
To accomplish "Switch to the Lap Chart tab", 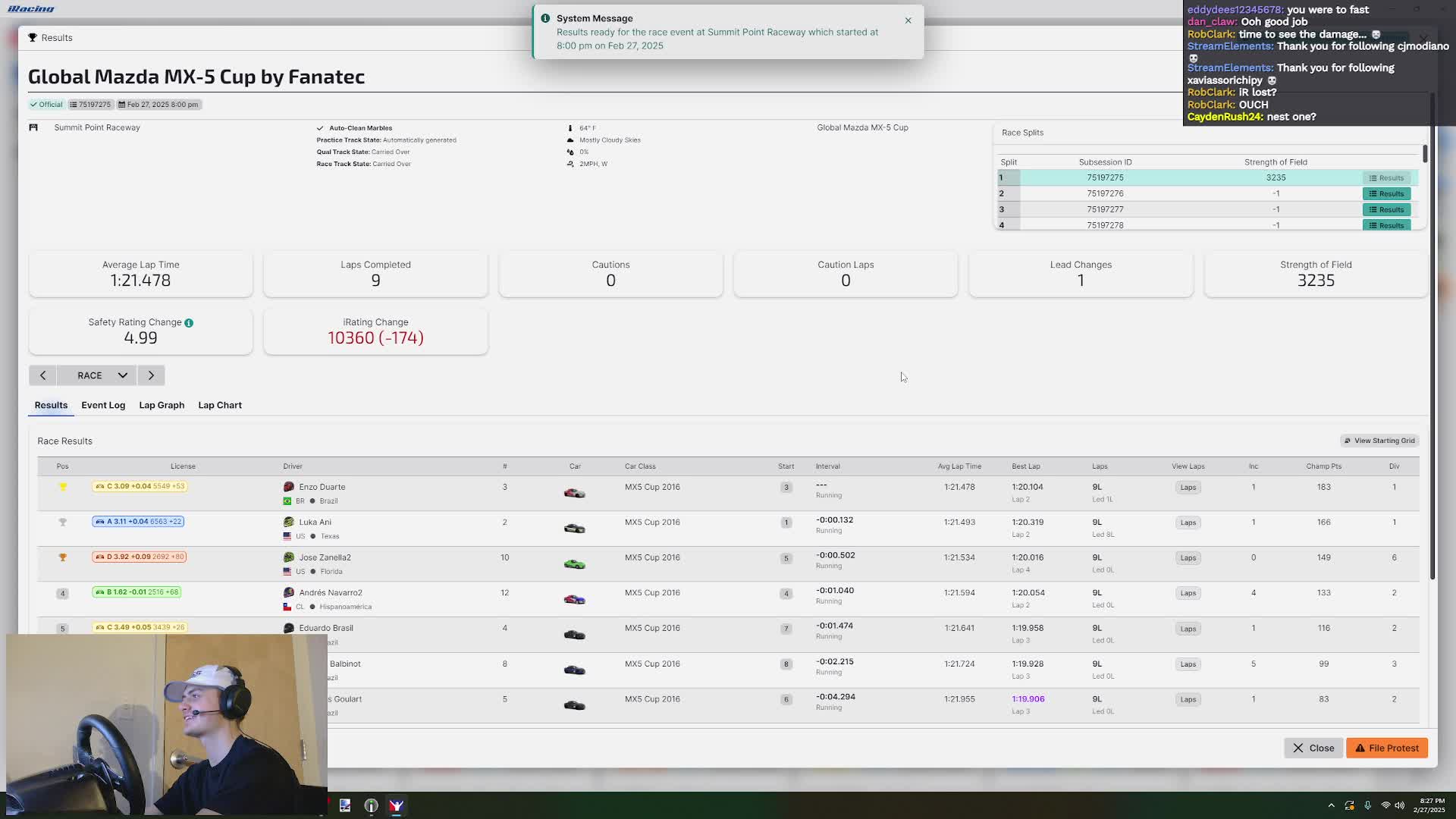I will point(220,405).
